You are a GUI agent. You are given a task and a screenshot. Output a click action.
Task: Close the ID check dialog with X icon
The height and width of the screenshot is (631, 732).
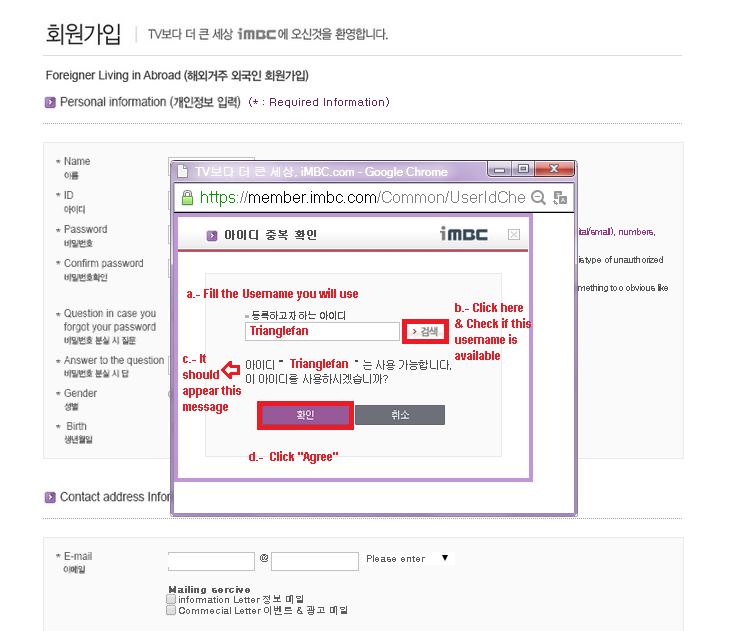pos(514,235)
